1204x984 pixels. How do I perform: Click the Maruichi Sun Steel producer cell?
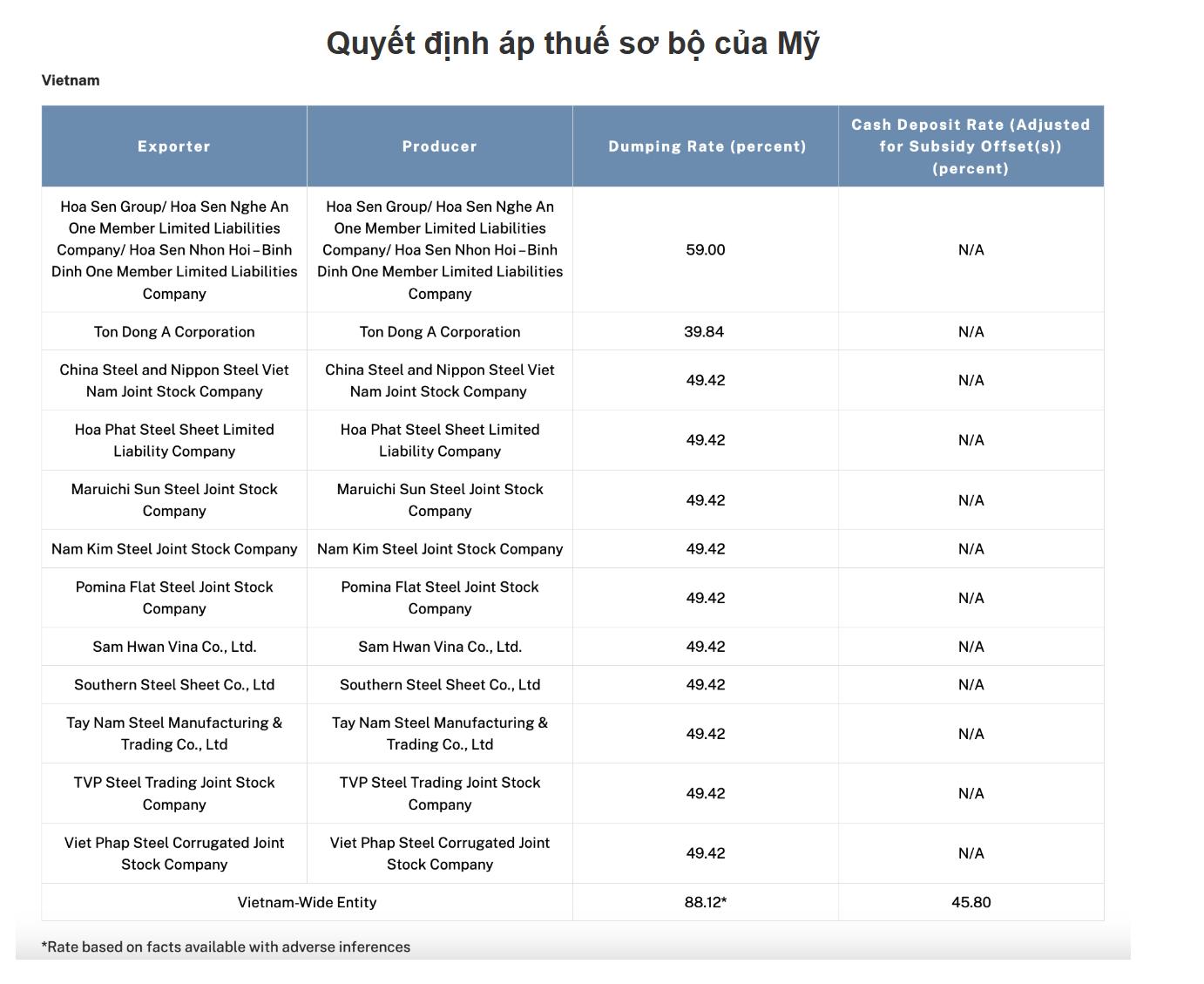point(439,500)
